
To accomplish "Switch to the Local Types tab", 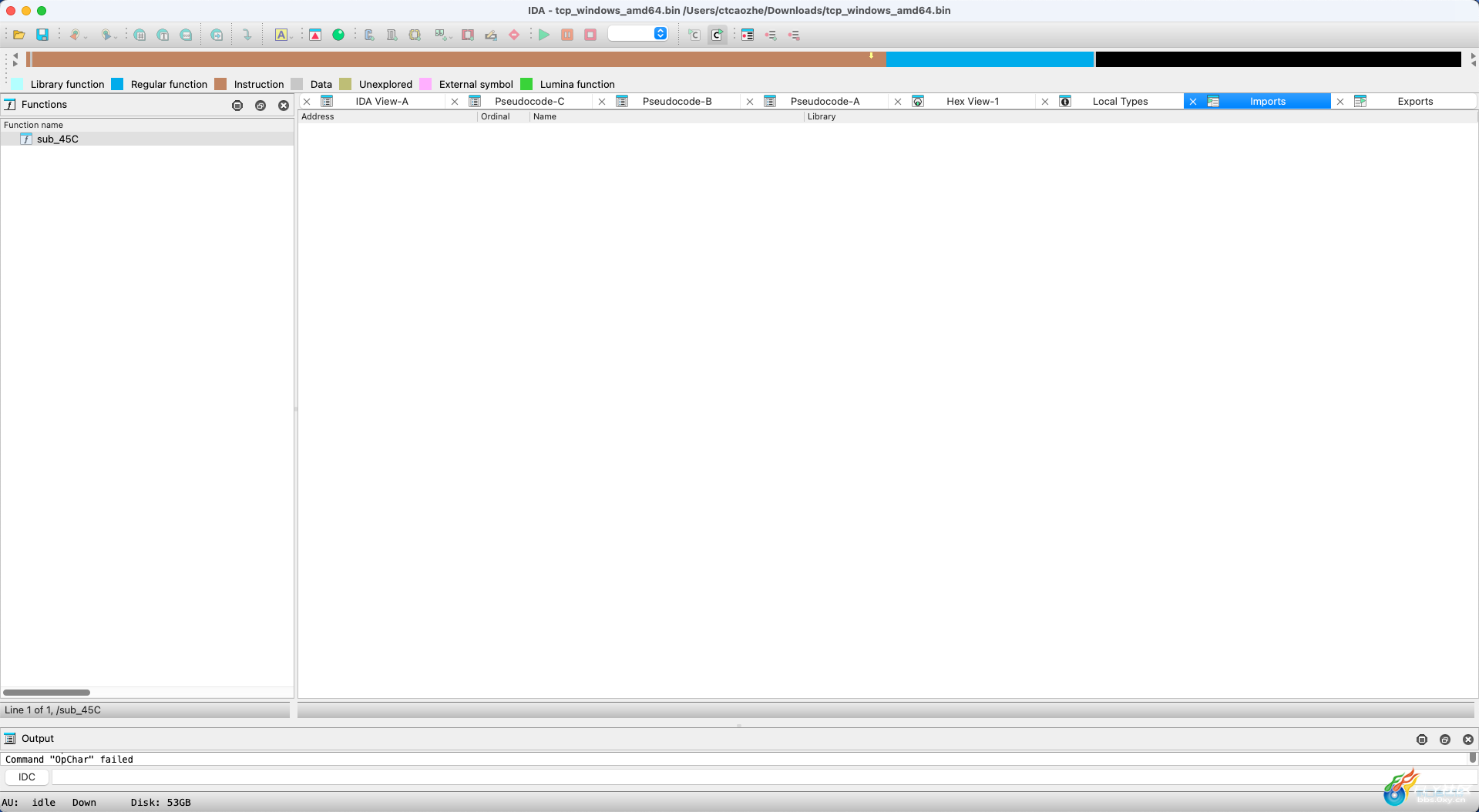I will pos(1120,101).
